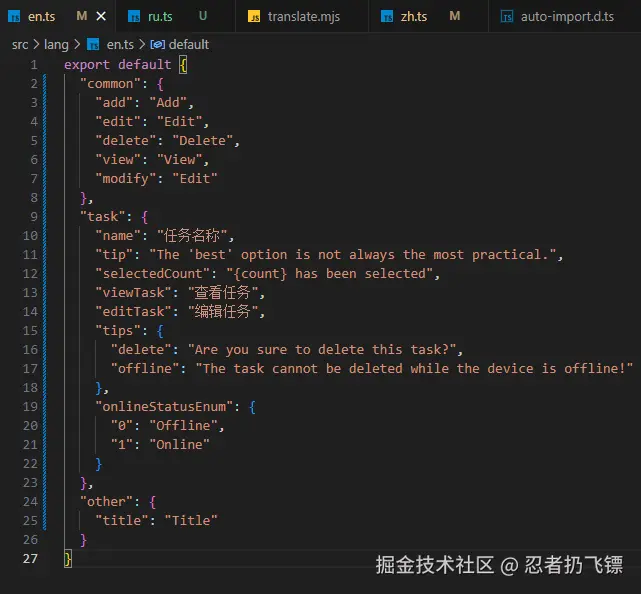The image size is (641, 594).
Task: Click the "other" key on line 24
Action: (106, 502)
